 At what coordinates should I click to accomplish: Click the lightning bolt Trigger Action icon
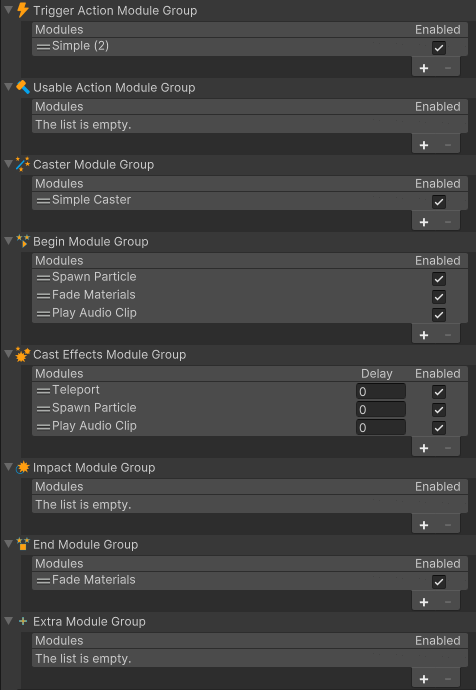pos(22,10)
